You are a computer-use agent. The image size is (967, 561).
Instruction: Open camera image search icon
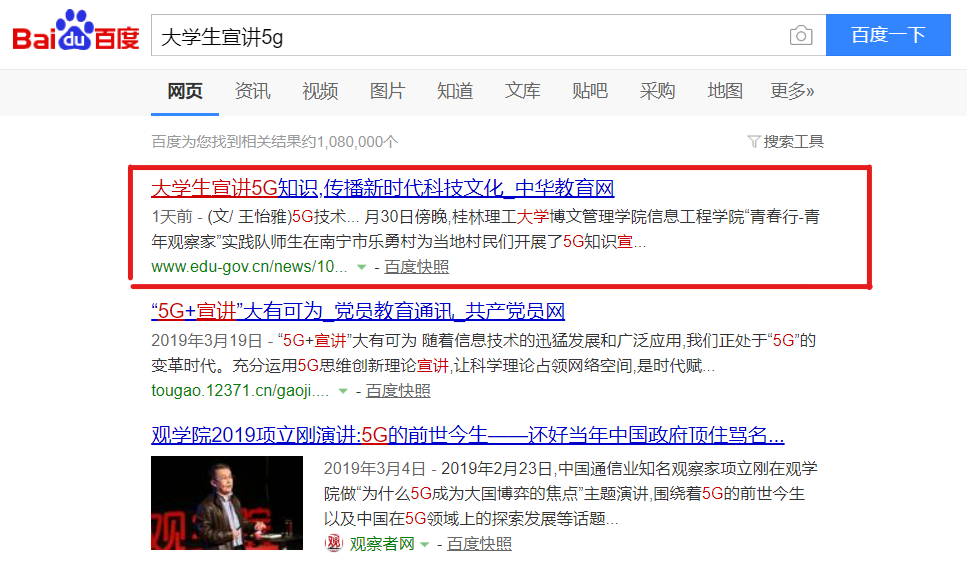click(x=800, y=36)
